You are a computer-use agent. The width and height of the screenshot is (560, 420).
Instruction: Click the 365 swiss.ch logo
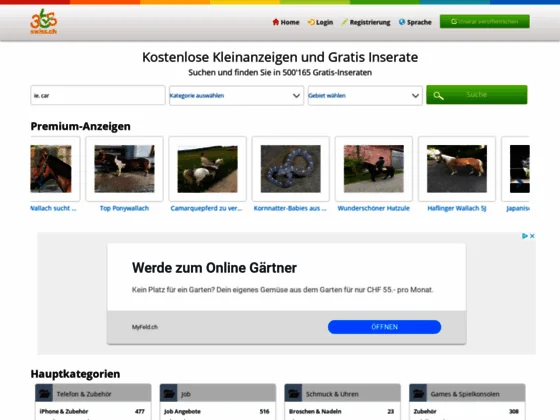tap(44, 21)
